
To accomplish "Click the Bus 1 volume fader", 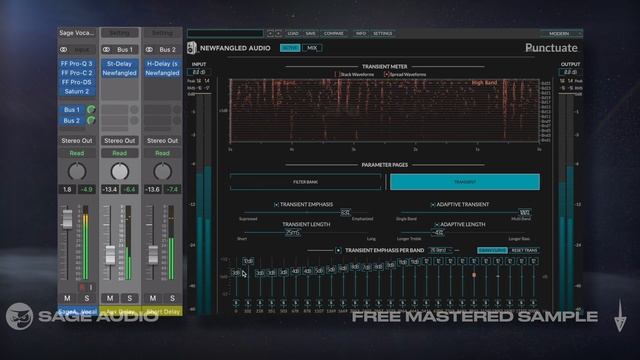I will coord(110,255).
